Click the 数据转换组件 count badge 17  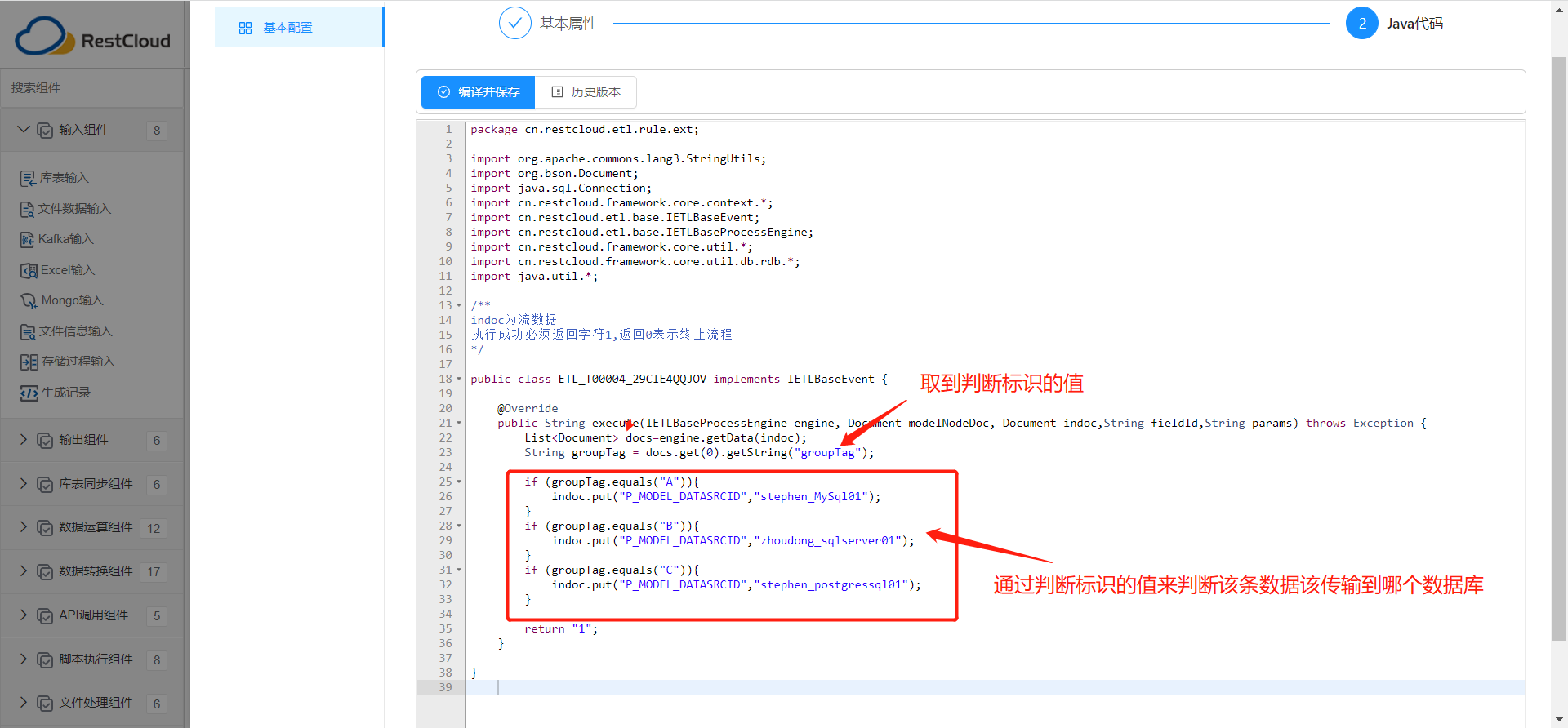tap(154, 572)
